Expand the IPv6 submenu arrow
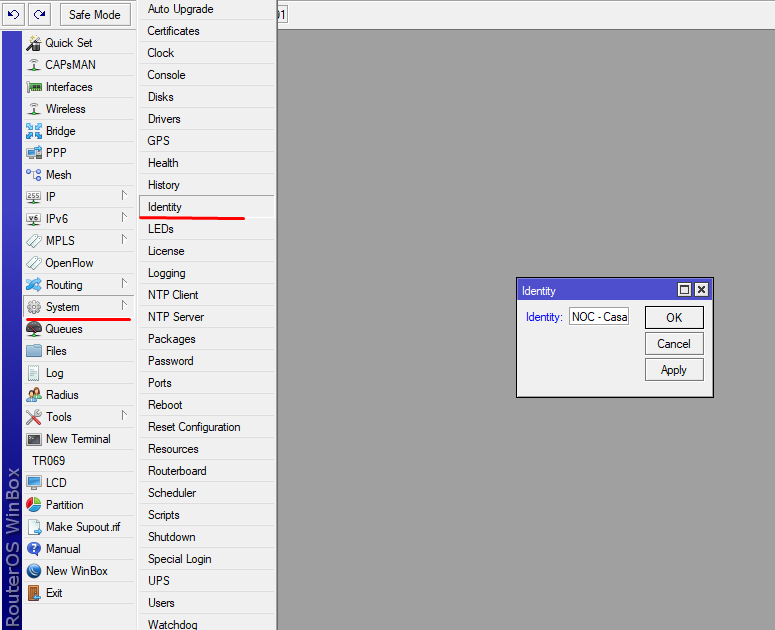The height and width of the screenshot is (630, 775). click(124, 217)
